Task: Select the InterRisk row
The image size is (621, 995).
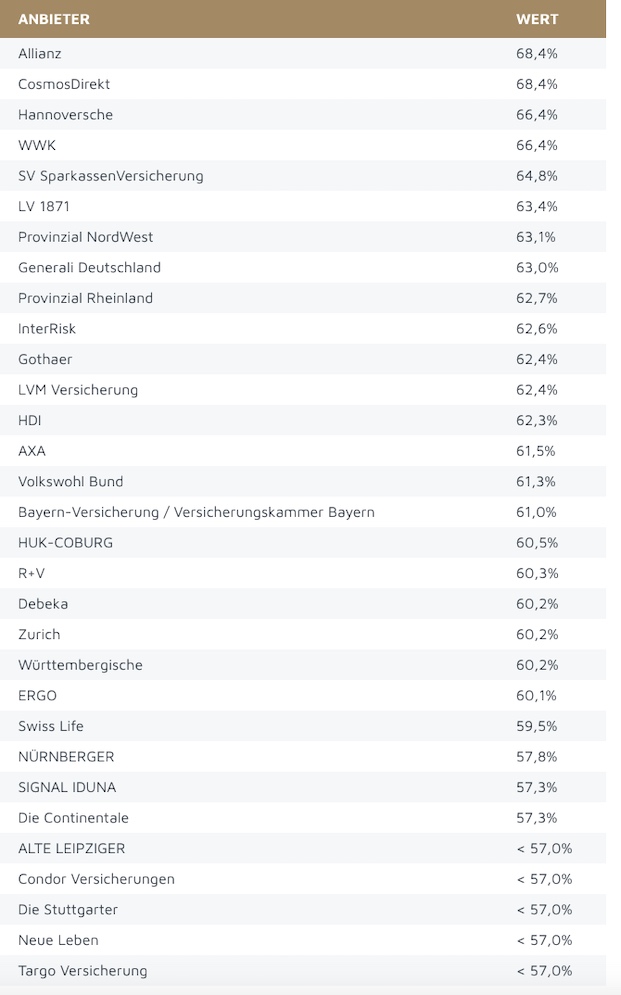Action: (x=47, y=329)
